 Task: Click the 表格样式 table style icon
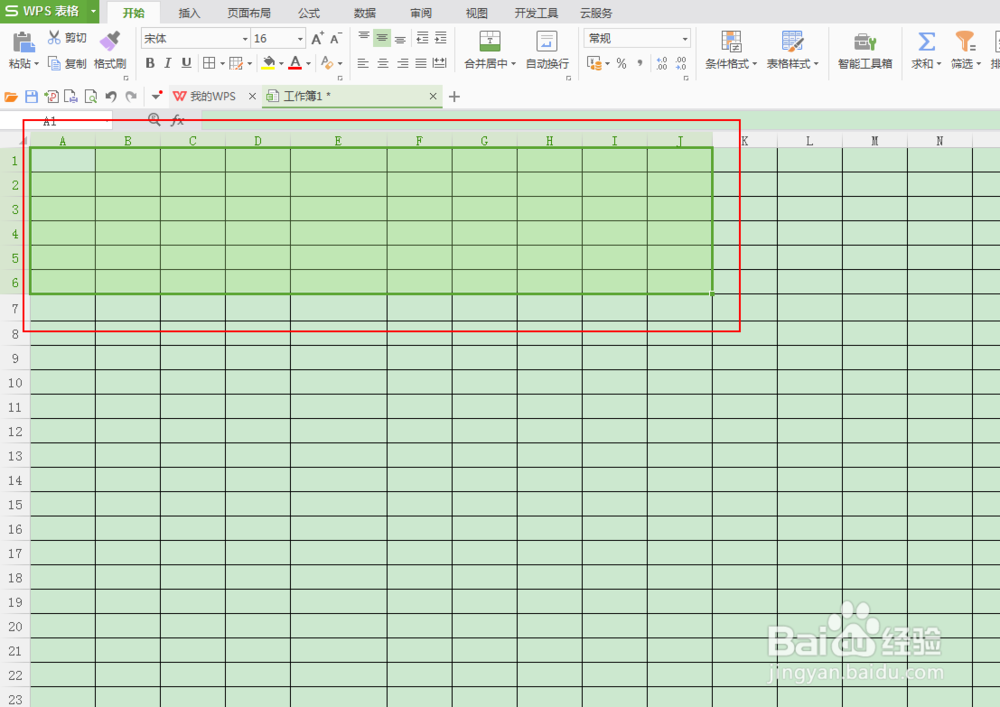[x=793, y=41]
